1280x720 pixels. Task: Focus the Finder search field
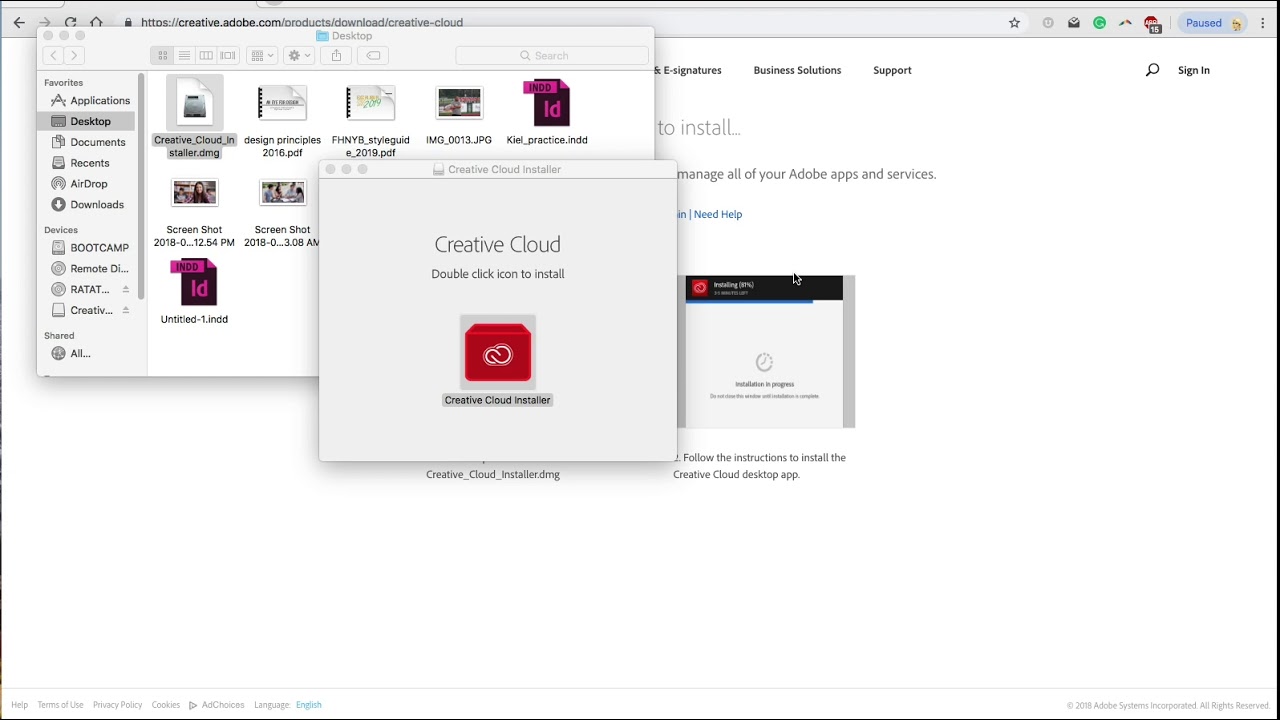551,56
